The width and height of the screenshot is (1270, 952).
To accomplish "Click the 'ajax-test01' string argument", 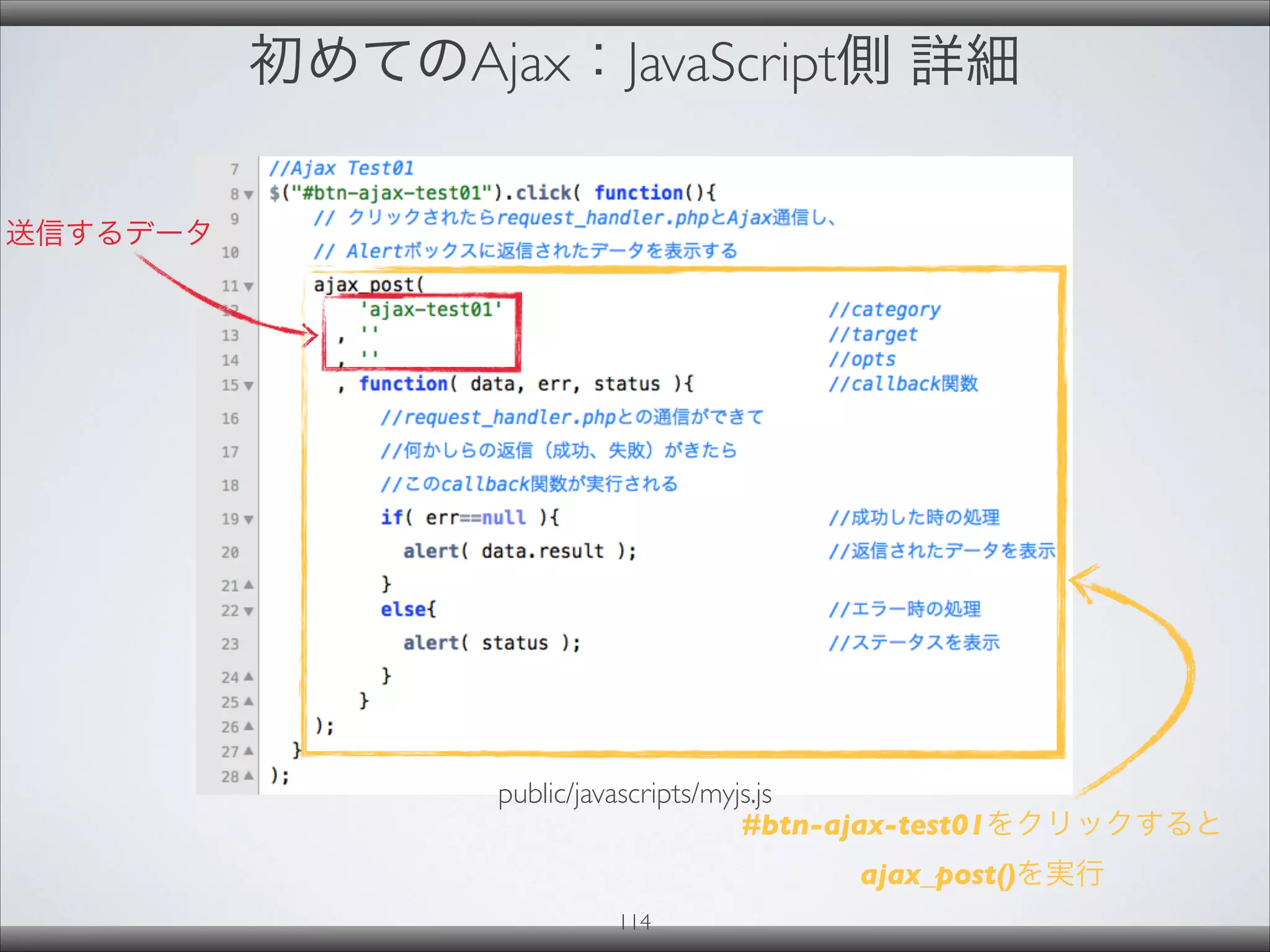I will (431, 309).
